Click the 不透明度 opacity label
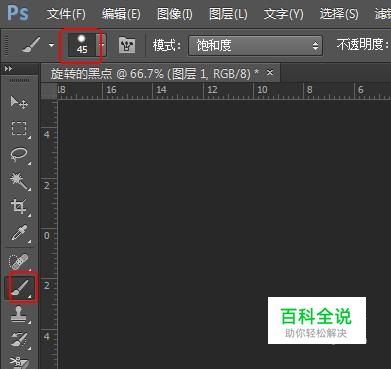 pos(363,44)
